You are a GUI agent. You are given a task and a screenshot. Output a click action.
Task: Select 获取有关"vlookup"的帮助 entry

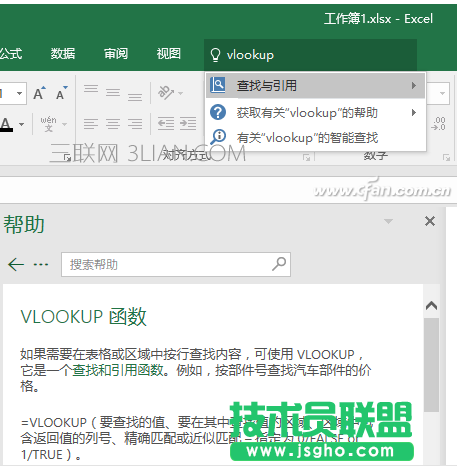tap(315, 113)
